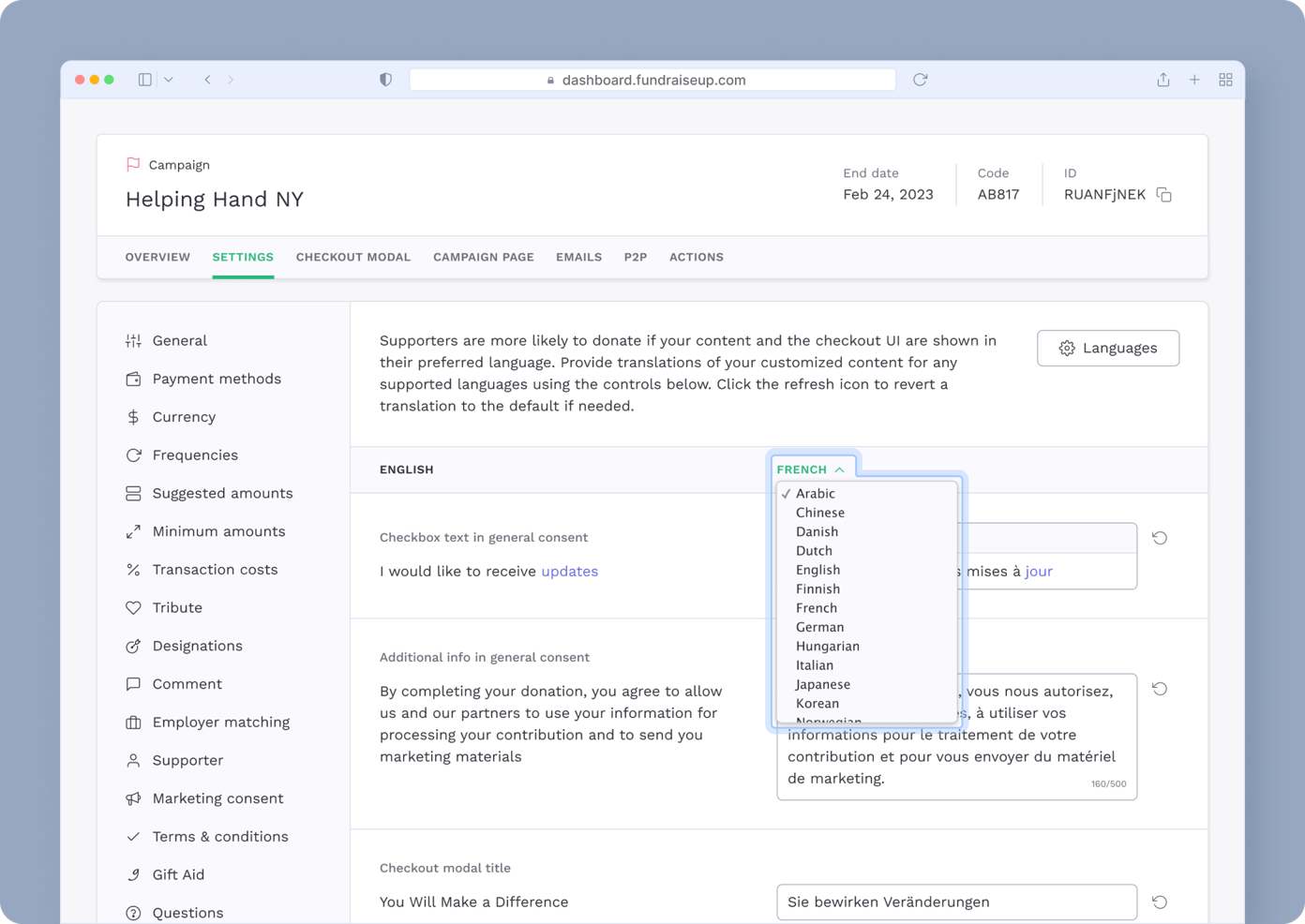1305x924 pixels.
Task: Click the Employer matching briefcase icon
Action: (x=134, y=722)
